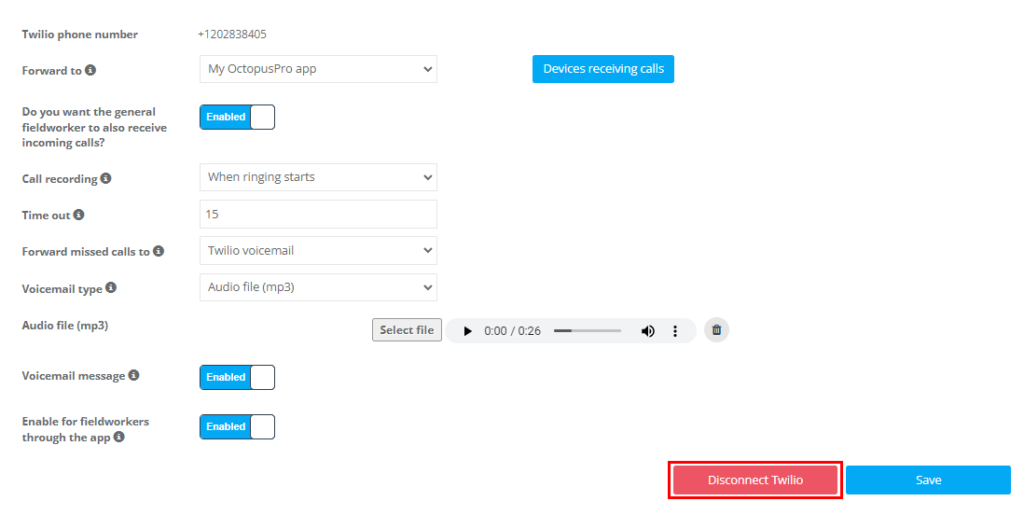This screenshot has height=515, width=1024.
Task: Mute the audio player volume
Action: point(648,331)
